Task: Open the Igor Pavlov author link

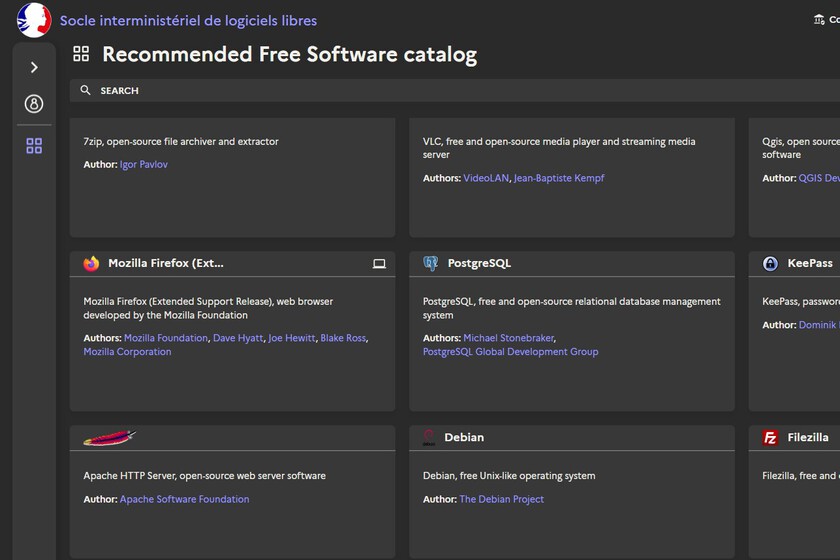Action: point(144,164)
